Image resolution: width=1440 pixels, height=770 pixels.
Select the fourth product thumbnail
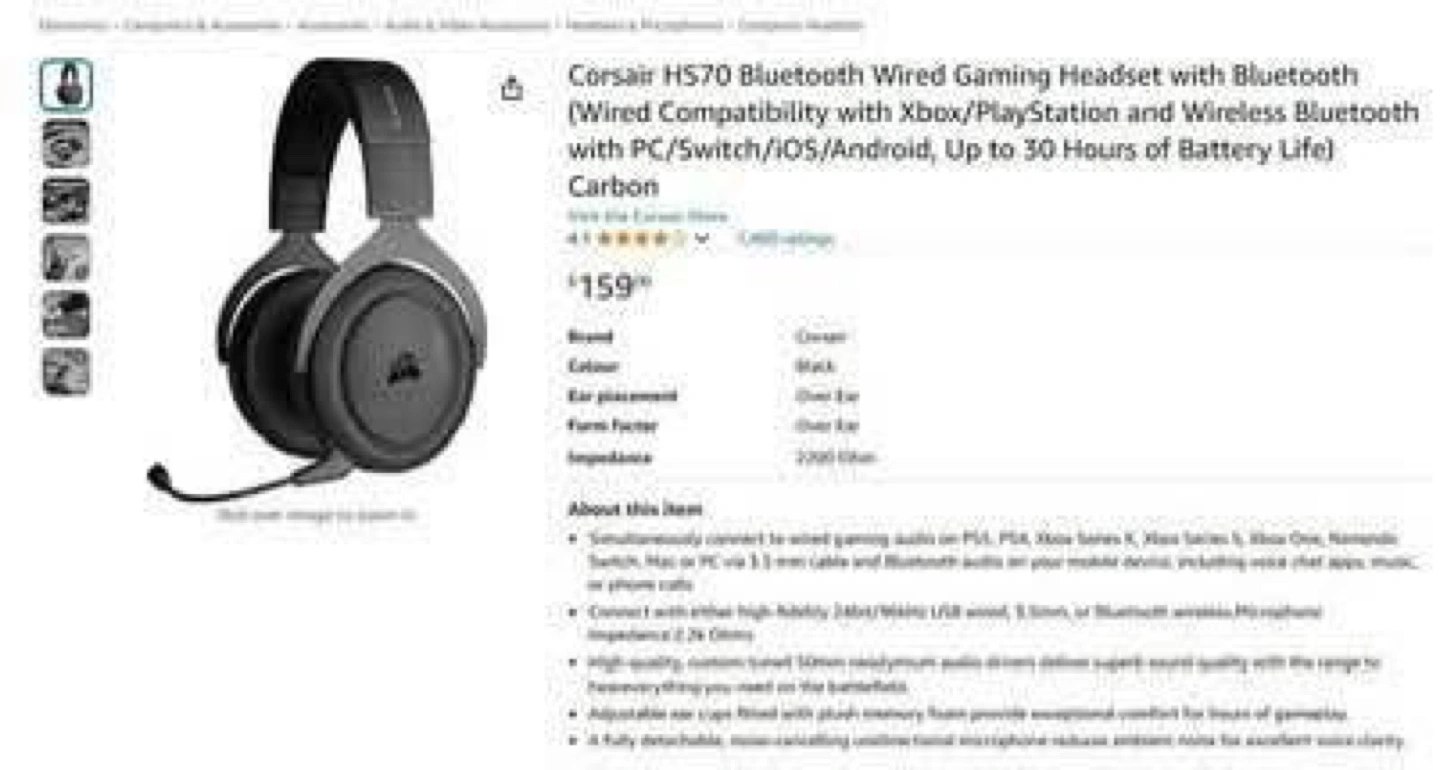tap(67, 258)
